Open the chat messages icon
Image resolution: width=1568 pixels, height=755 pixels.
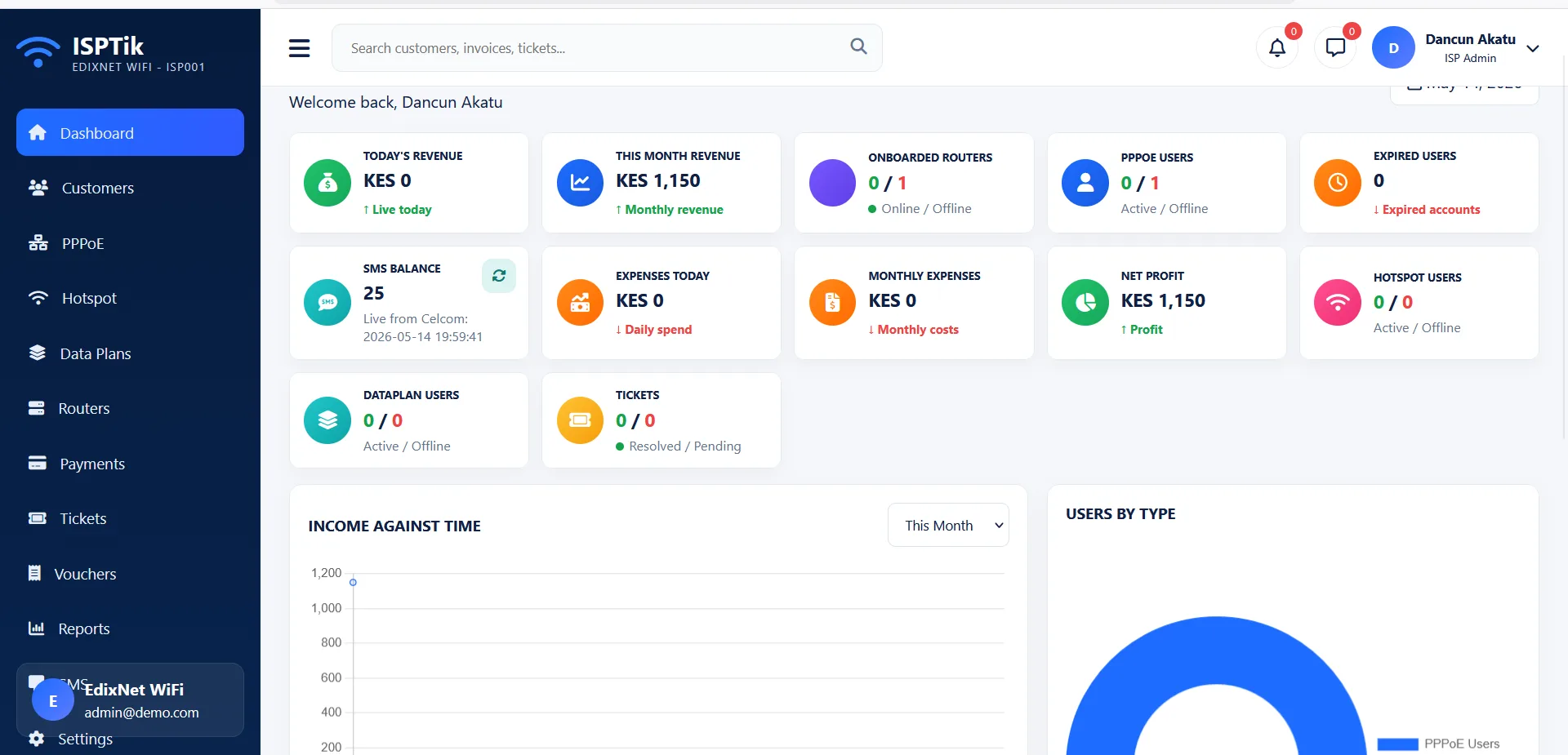pos(1335,48)
